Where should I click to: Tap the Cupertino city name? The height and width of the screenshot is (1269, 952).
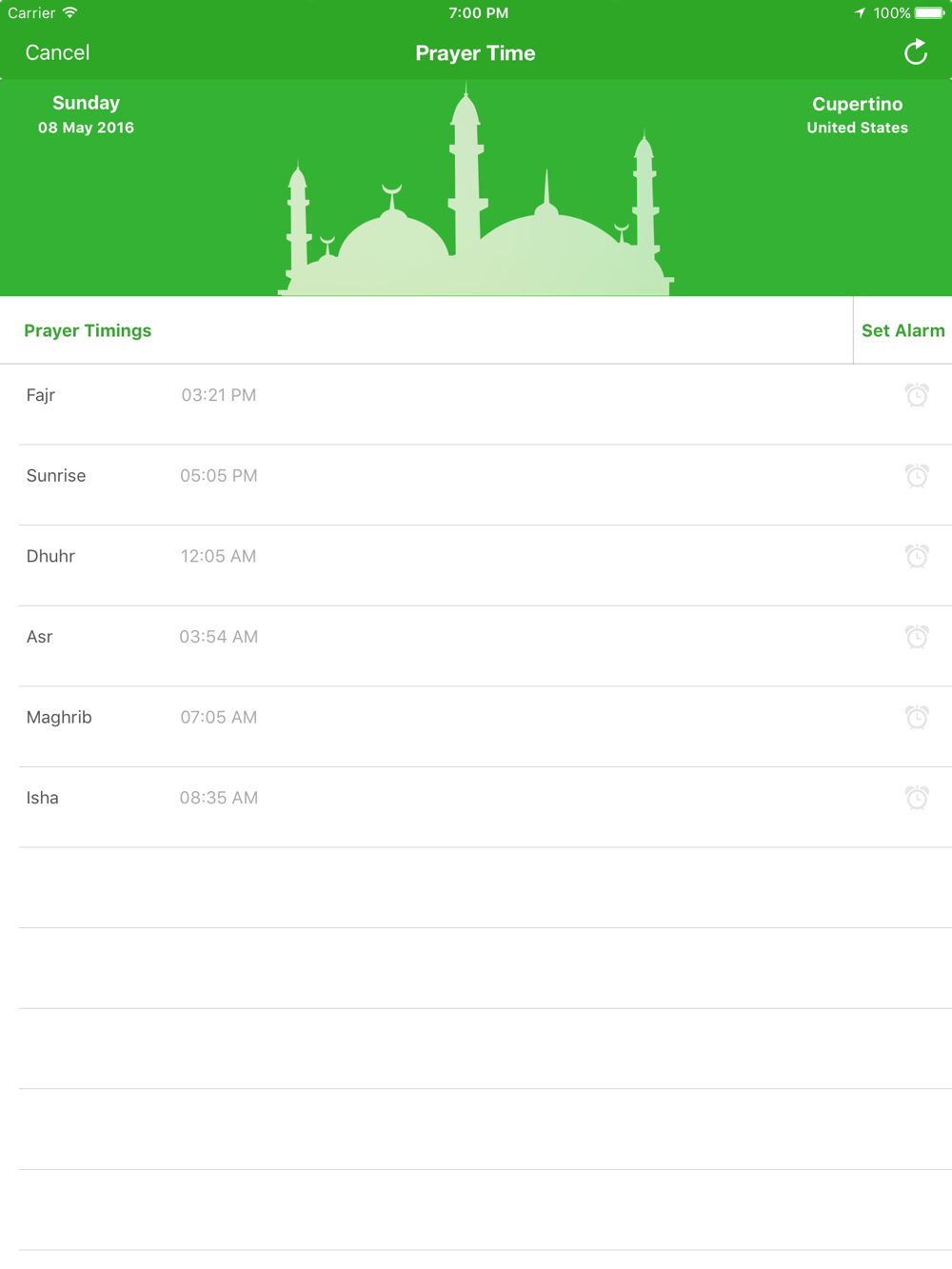[x=857, y=104]
